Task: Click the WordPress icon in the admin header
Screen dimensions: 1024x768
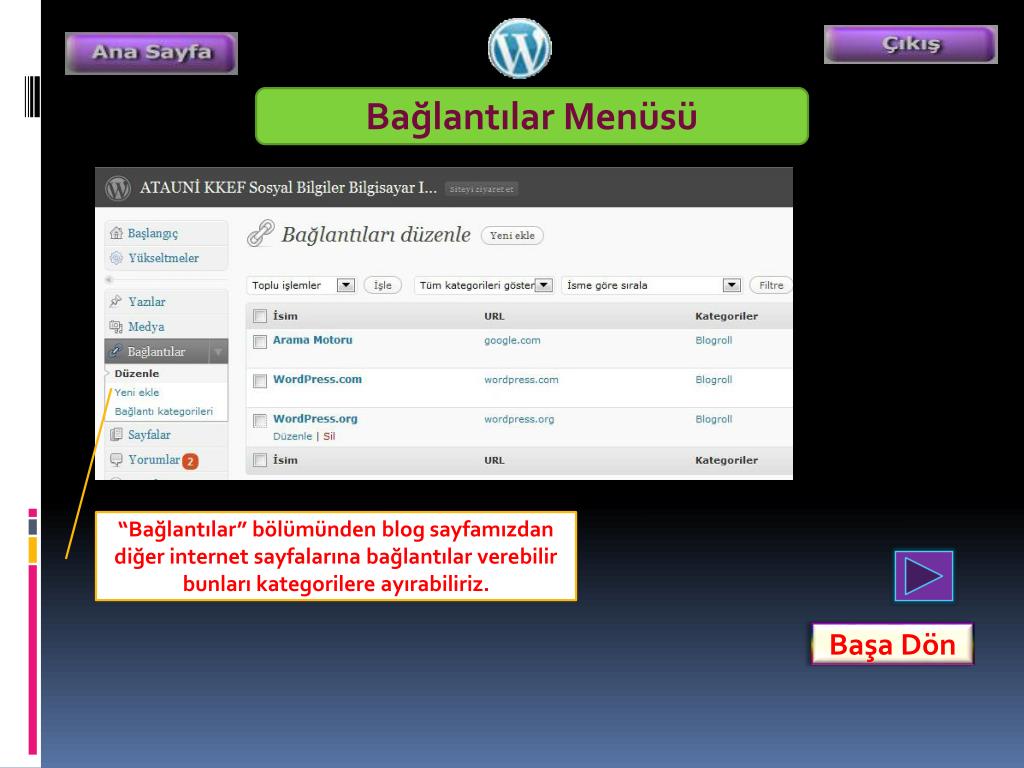Action: [x=118, y=188]
